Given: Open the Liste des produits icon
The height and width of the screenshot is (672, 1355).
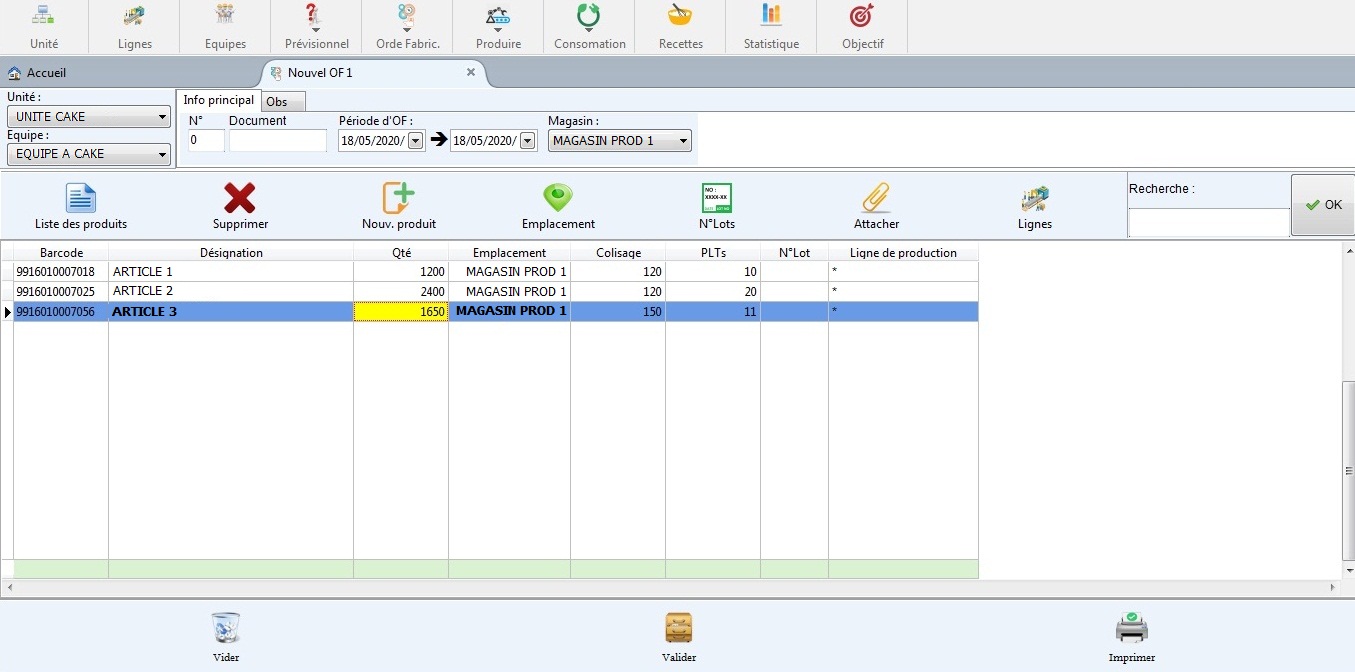Looking at the screenshot, I should pos(81,199).
